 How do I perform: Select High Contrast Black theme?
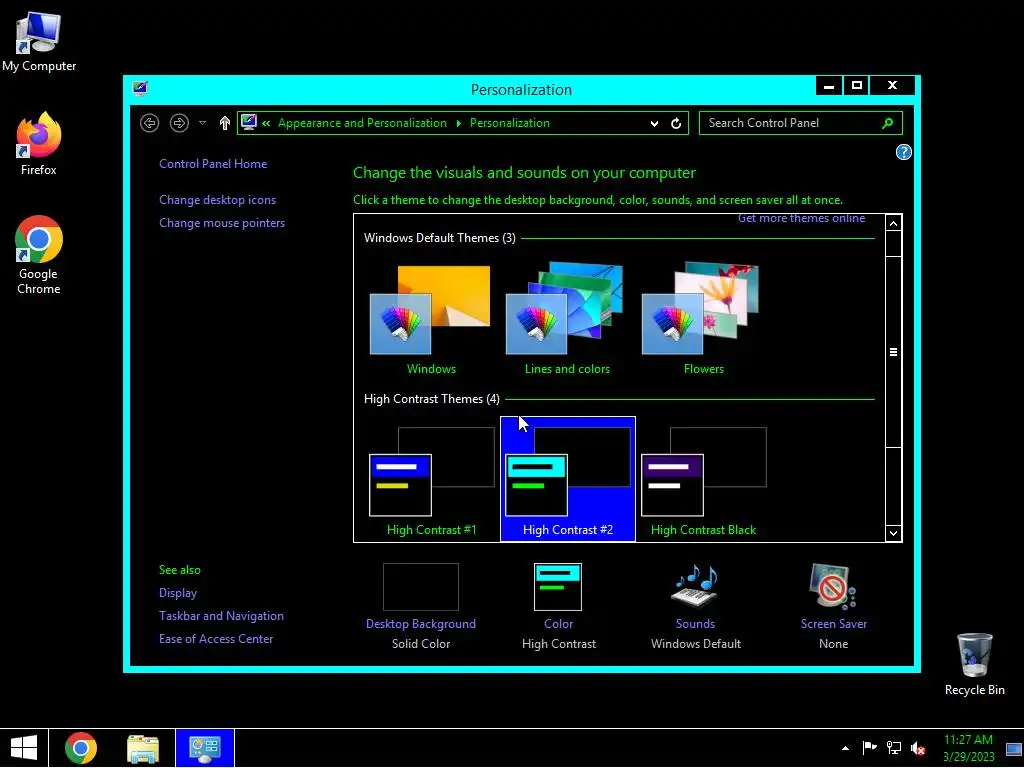pyautogui.click(x=703, y=479)
